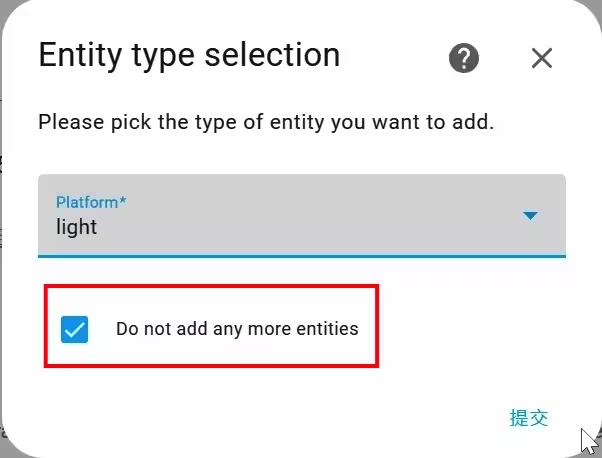
Task: Click the 'Entity type selection' title
Action: click(189, 55)
